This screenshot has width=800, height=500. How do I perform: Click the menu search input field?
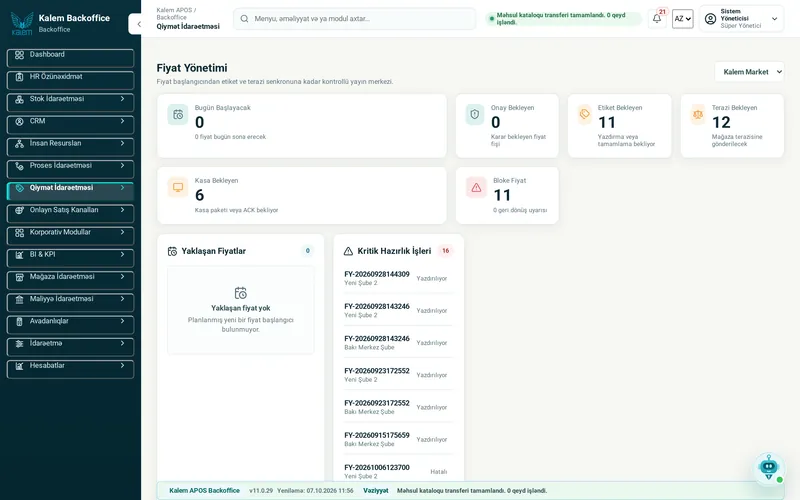[355, 19]
